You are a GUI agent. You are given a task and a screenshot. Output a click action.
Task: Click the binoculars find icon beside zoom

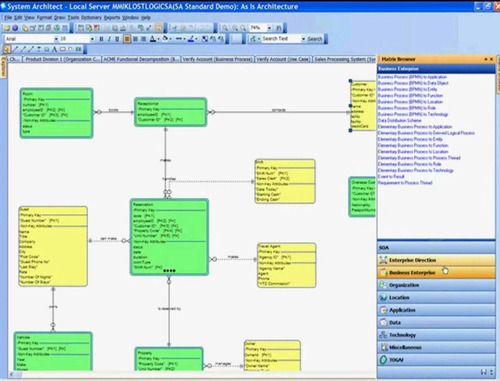click(279, 28)
